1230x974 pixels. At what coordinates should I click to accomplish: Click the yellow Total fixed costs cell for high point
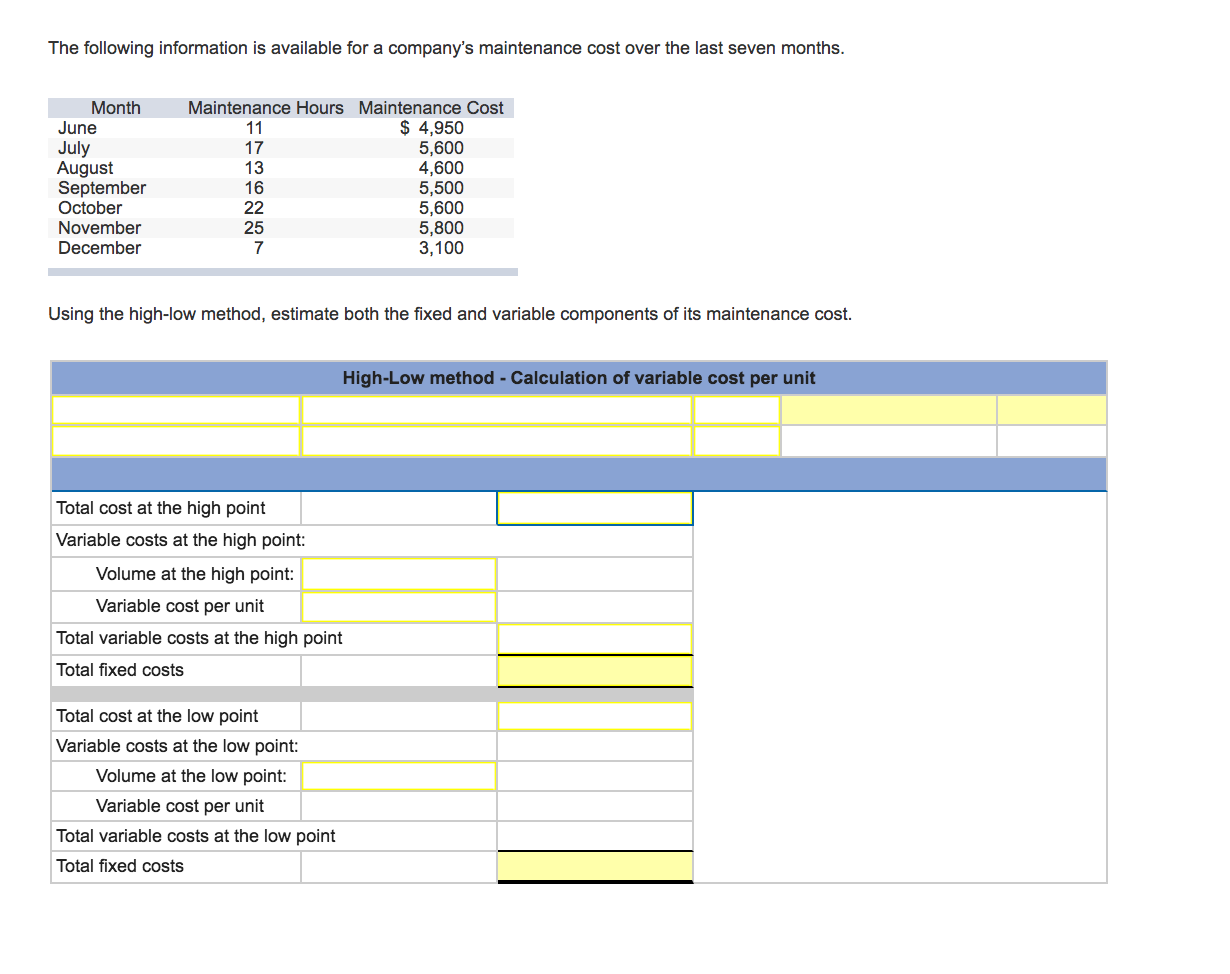click(594, 669)
